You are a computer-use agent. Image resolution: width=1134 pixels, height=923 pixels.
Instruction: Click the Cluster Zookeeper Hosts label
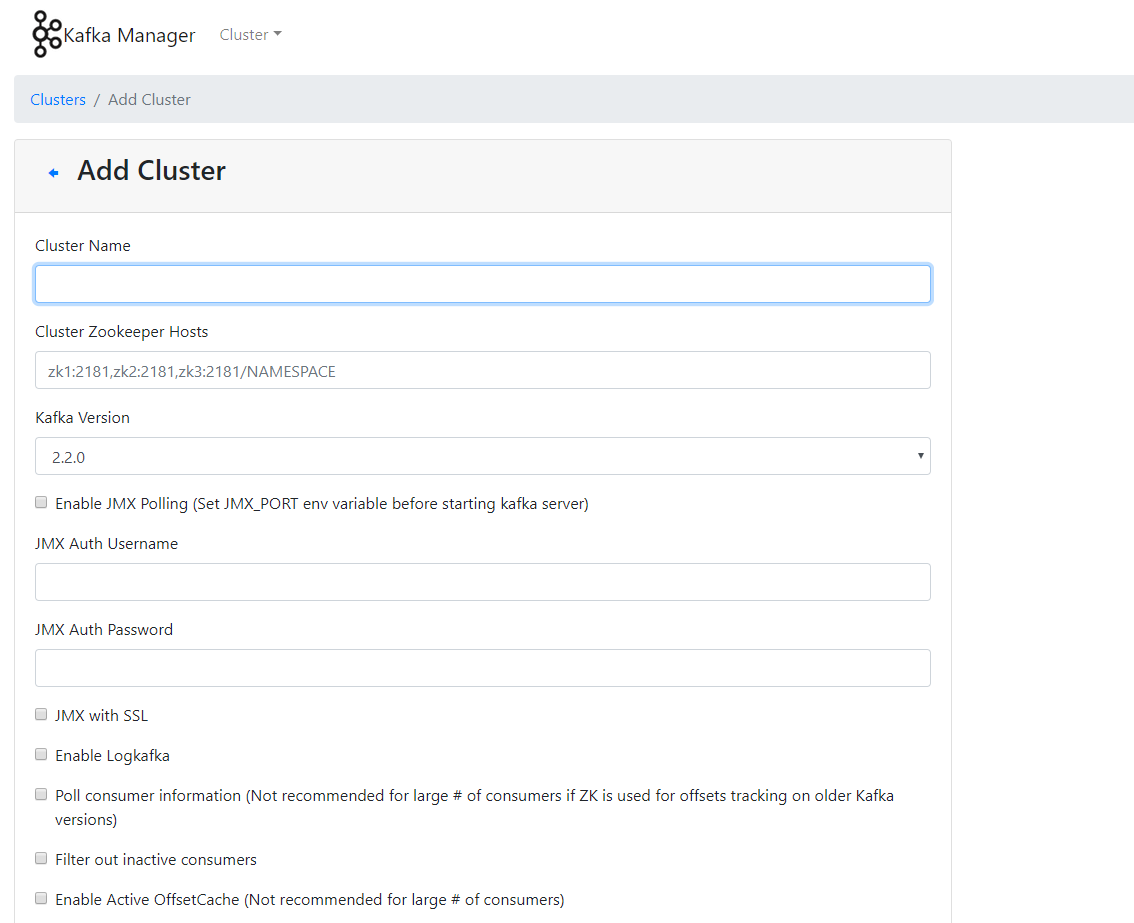[x=122, y=332]
